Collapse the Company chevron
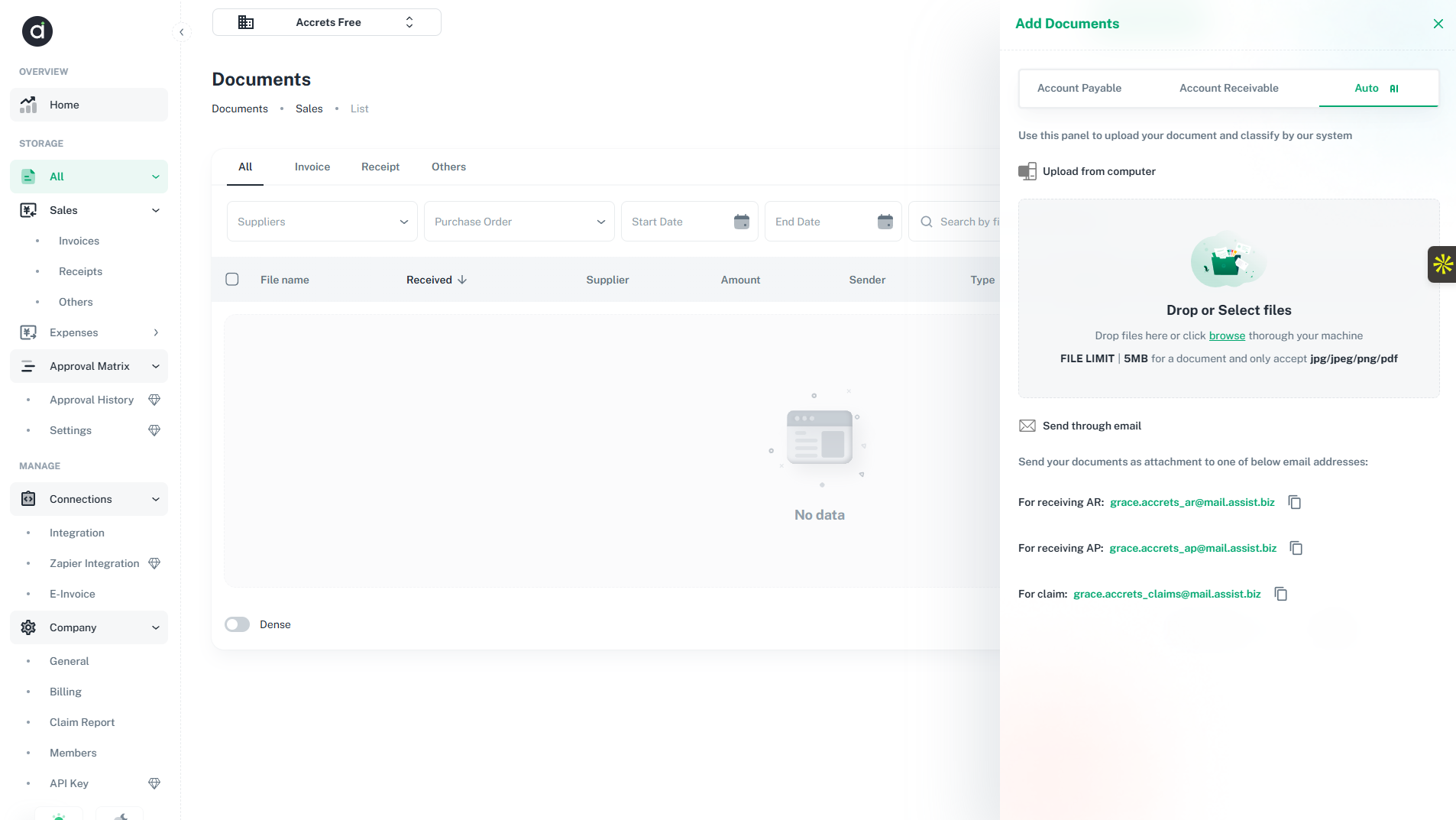Viewport: 1456px width, 820px height. pyautogui.click(x=156, y=627)
